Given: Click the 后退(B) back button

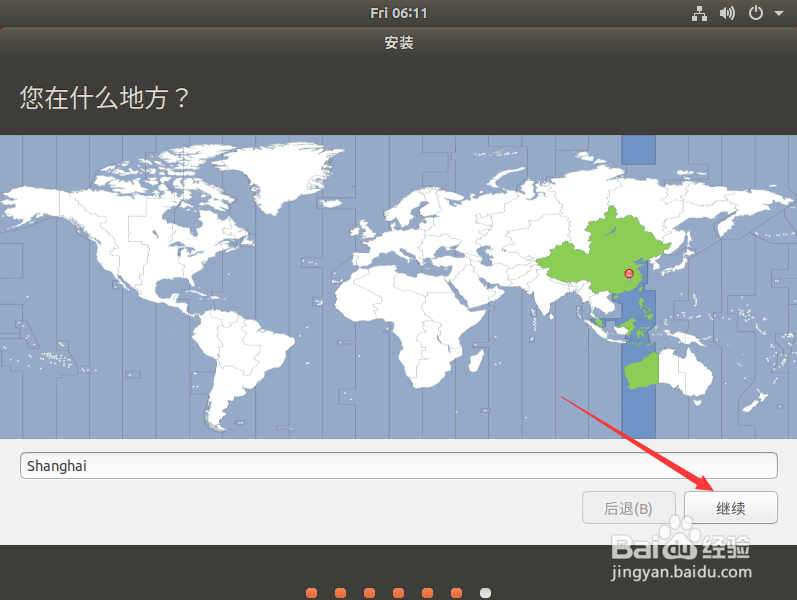Looking at the screenshot, I should pos(628,507).
